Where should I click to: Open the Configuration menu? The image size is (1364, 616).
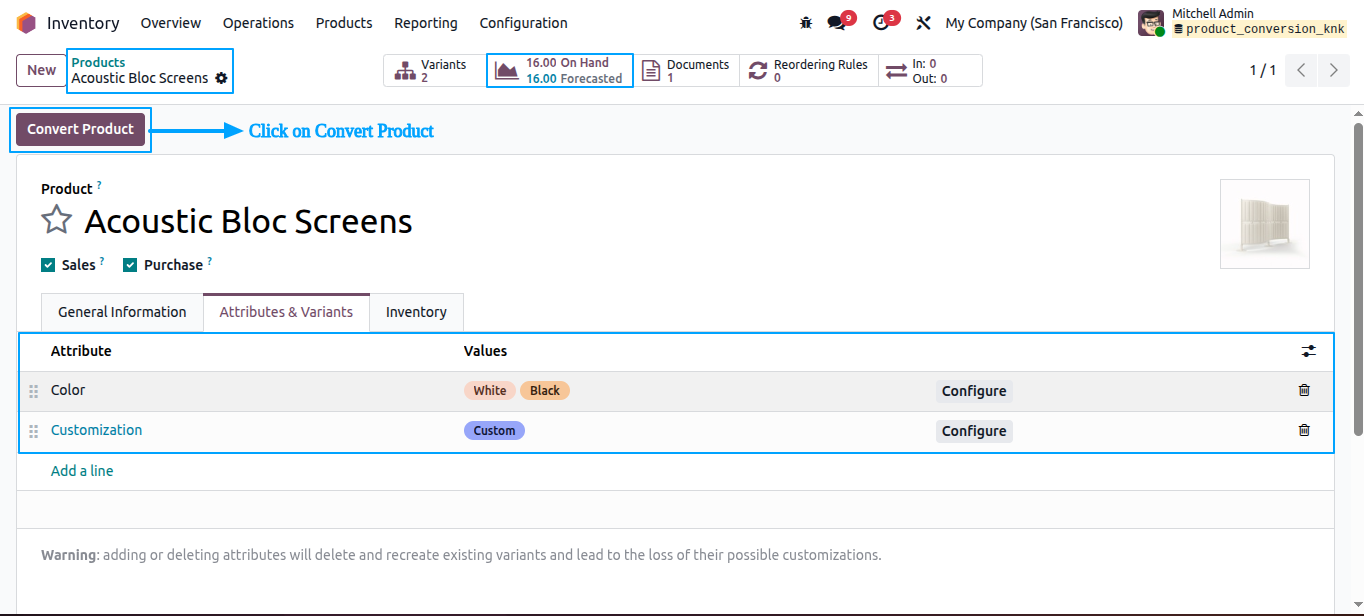tap(523, 22)
